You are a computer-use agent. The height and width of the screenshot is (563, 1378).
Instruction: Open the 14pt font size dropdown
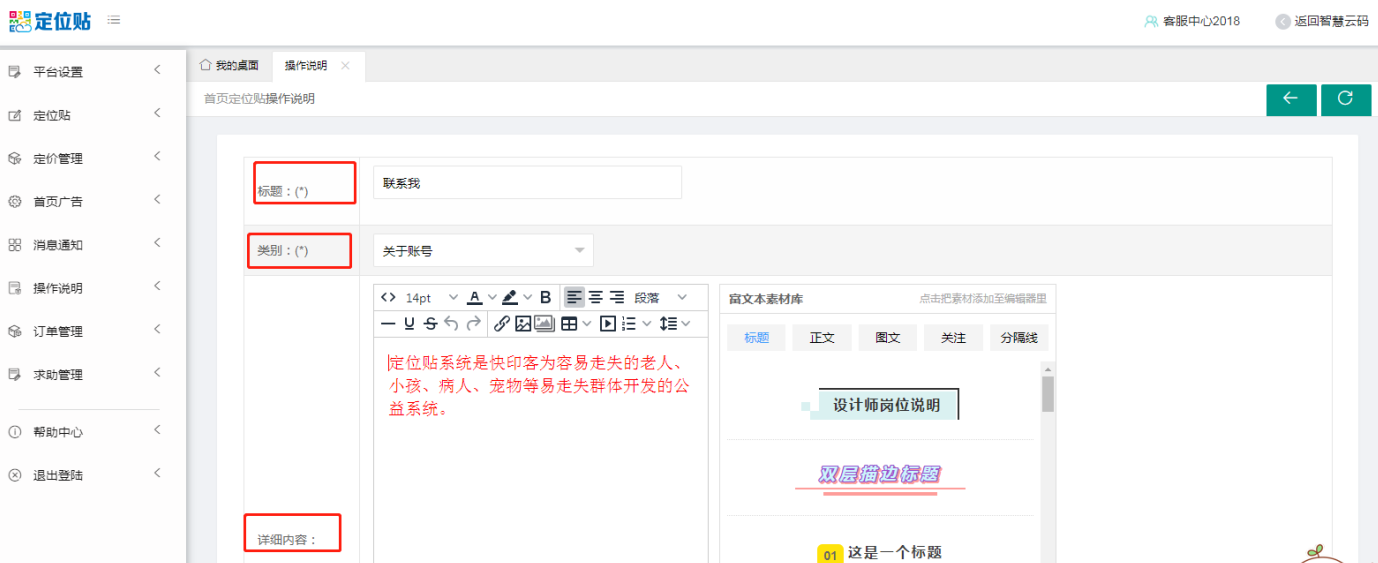tap(432, 298)
